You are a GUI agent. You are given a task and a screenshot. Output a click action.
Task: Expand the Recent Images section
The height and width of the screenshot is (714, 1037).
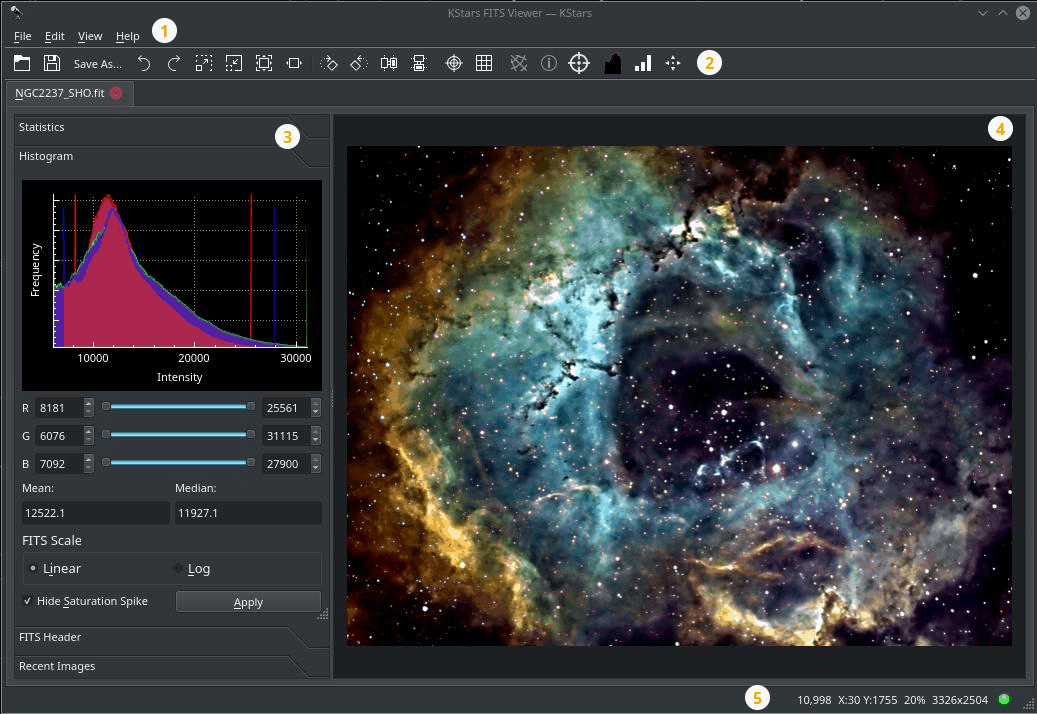coord(57,666)
